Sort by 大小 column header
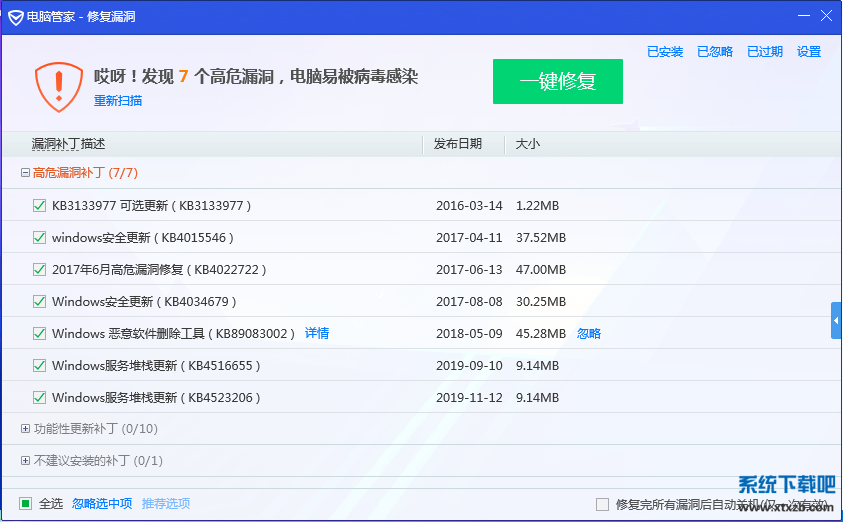 click(x=527, y=144)
